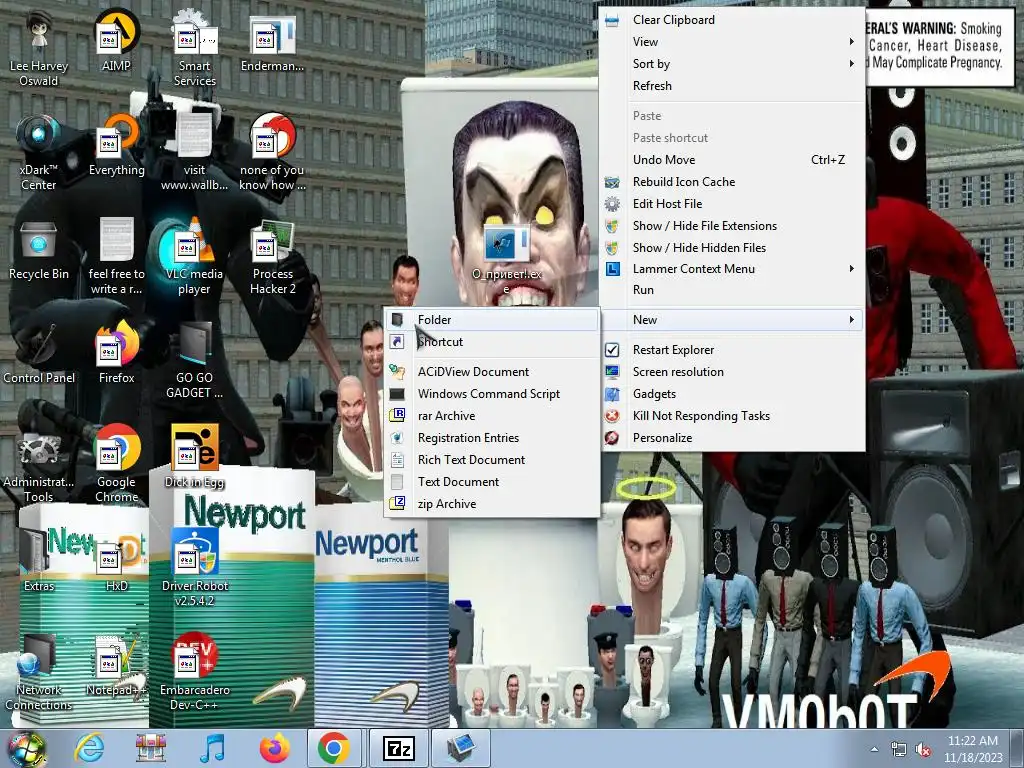The height and width of the screenshot is (768, 1024).
Task: Select 'none of you know how' icon
Action: 272,153
